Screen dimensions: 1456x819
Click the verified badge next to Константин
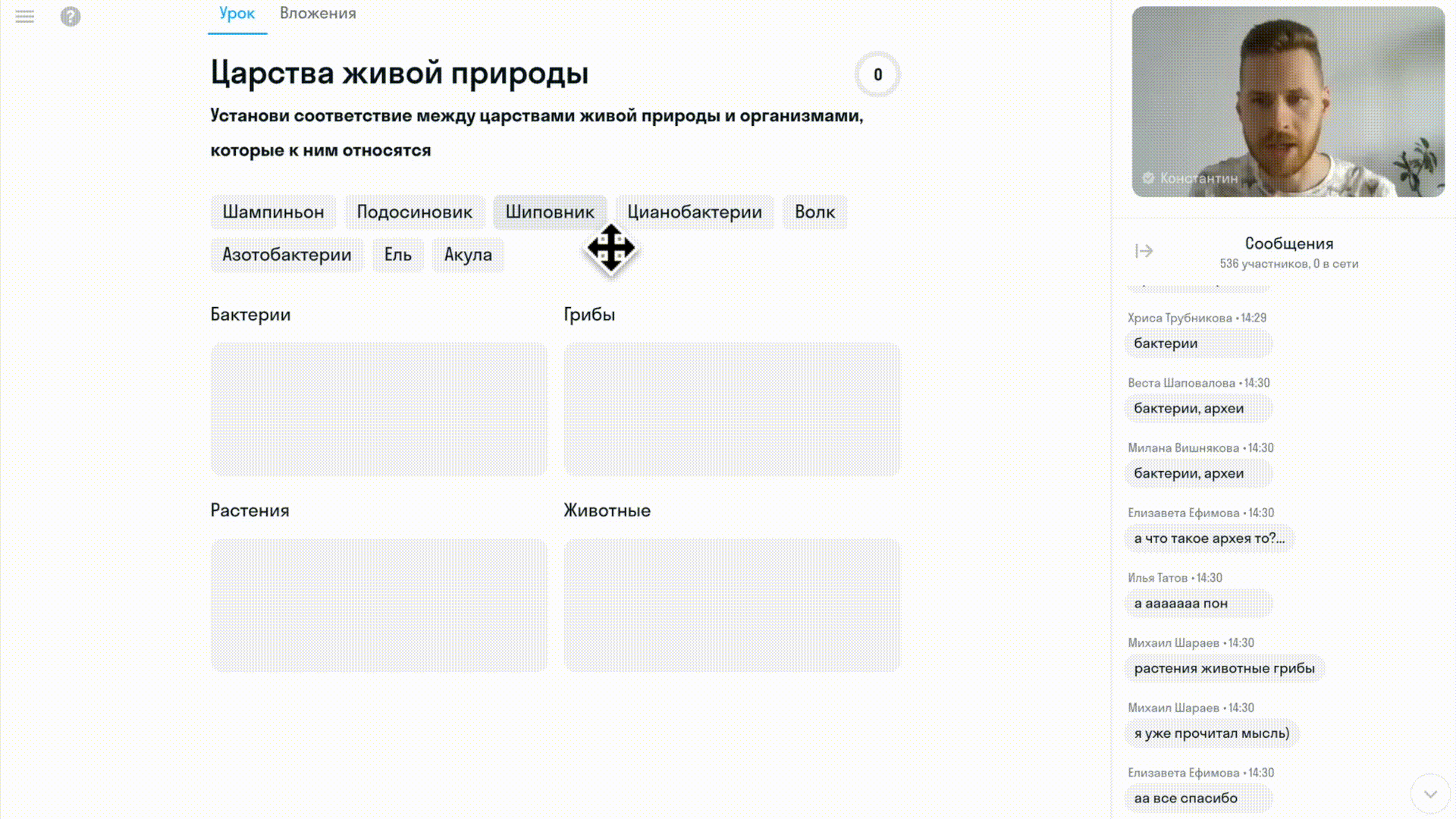tap(1148, 178)
